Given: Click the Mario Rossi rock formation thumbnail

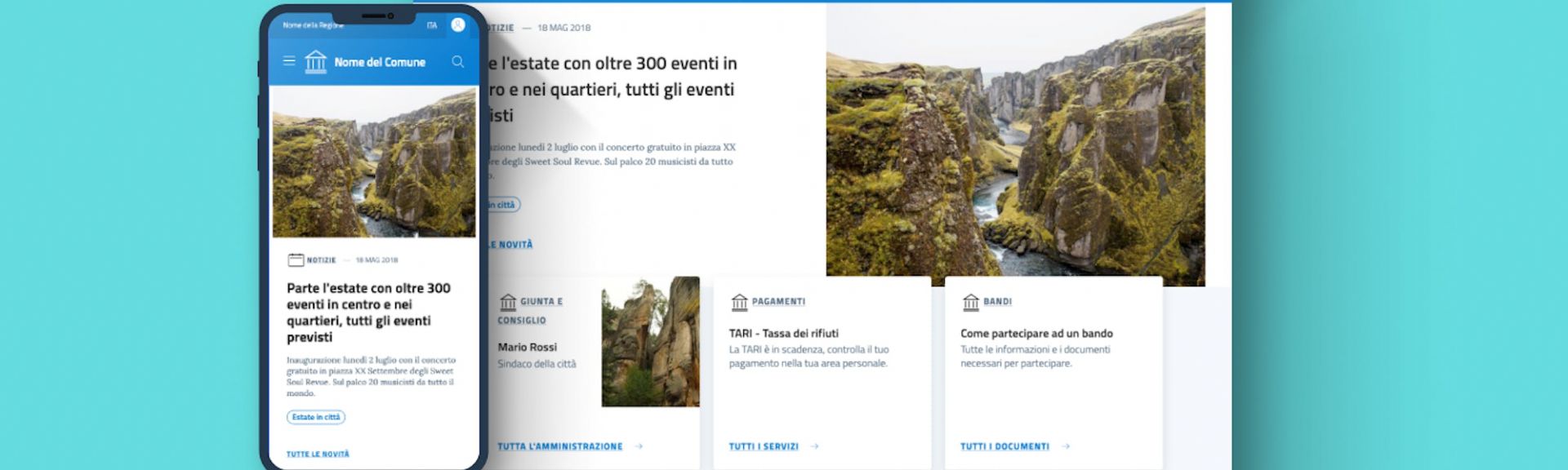Looking at the screenshot, I should pos(650,342).
